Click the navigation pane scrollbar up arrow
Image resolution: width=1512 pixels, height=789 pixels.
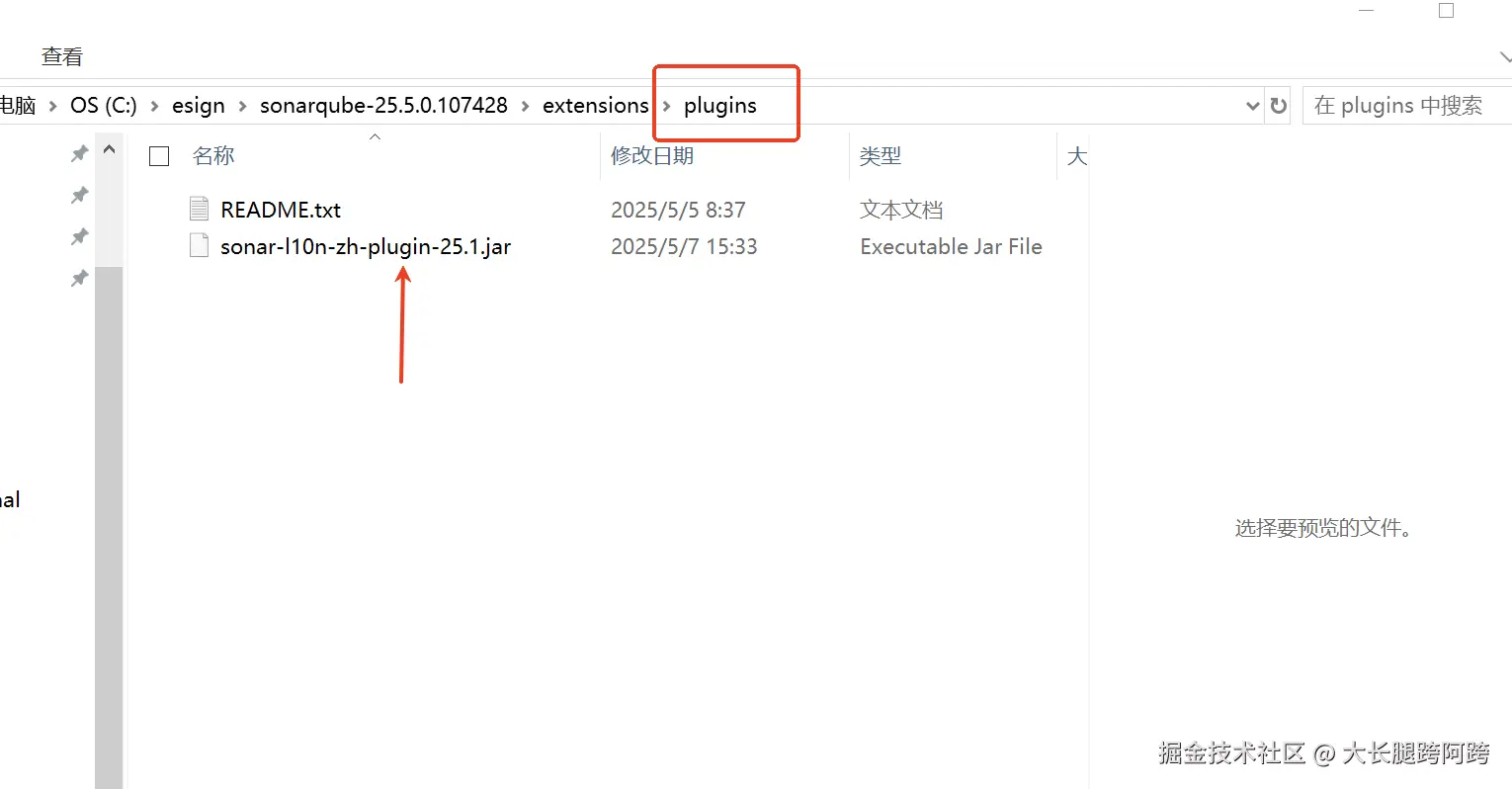click(x=109, y=150)
